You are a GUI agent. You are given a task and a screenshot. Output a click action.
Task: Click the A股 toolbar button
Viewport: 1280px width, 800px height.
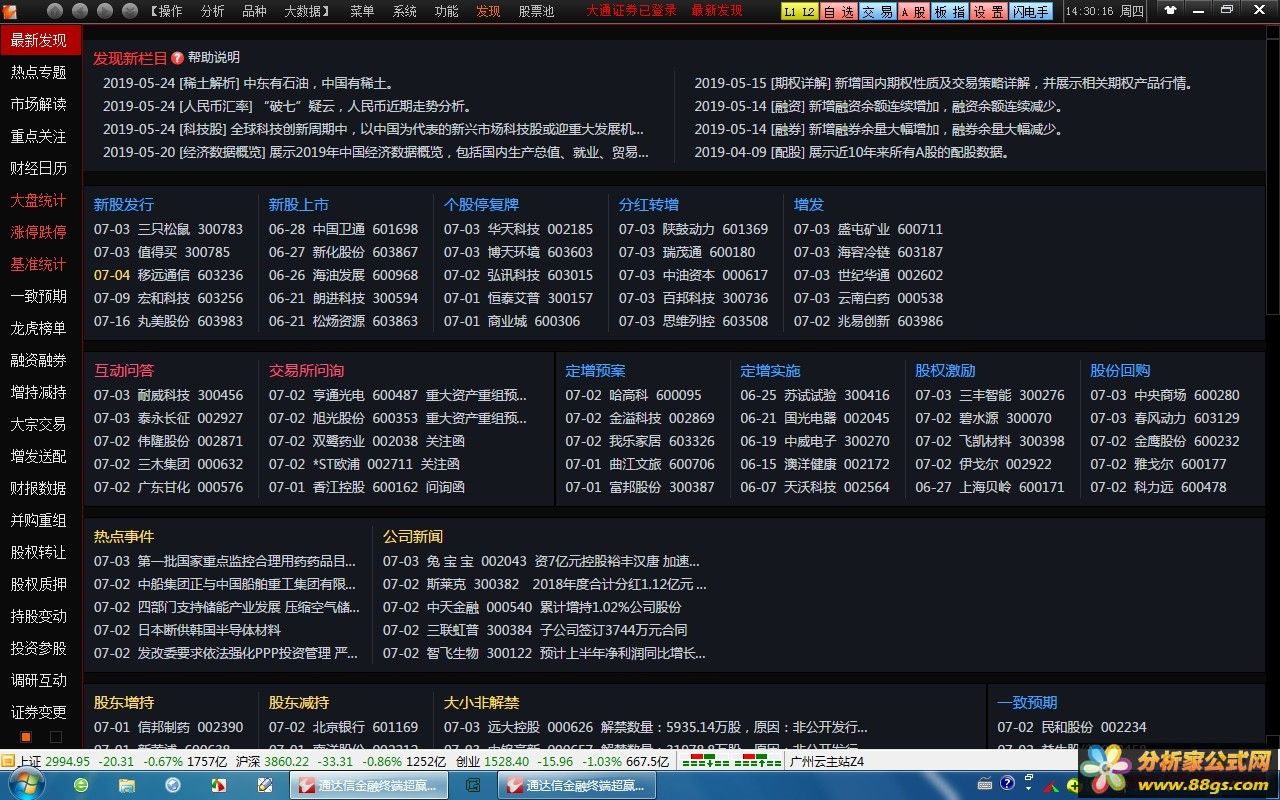913,12
